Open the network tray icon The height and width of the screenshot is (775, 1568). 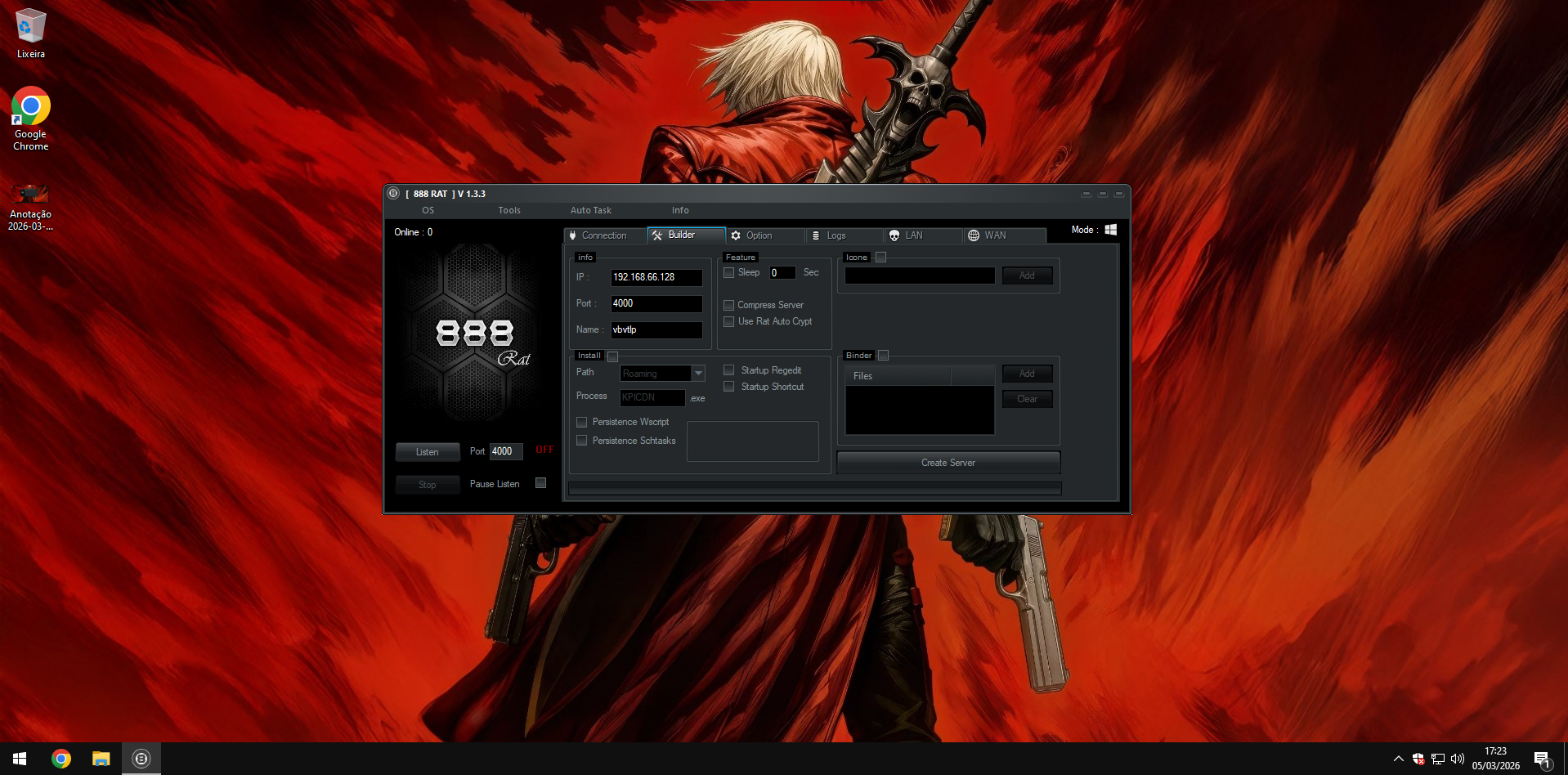point(1438,759)
